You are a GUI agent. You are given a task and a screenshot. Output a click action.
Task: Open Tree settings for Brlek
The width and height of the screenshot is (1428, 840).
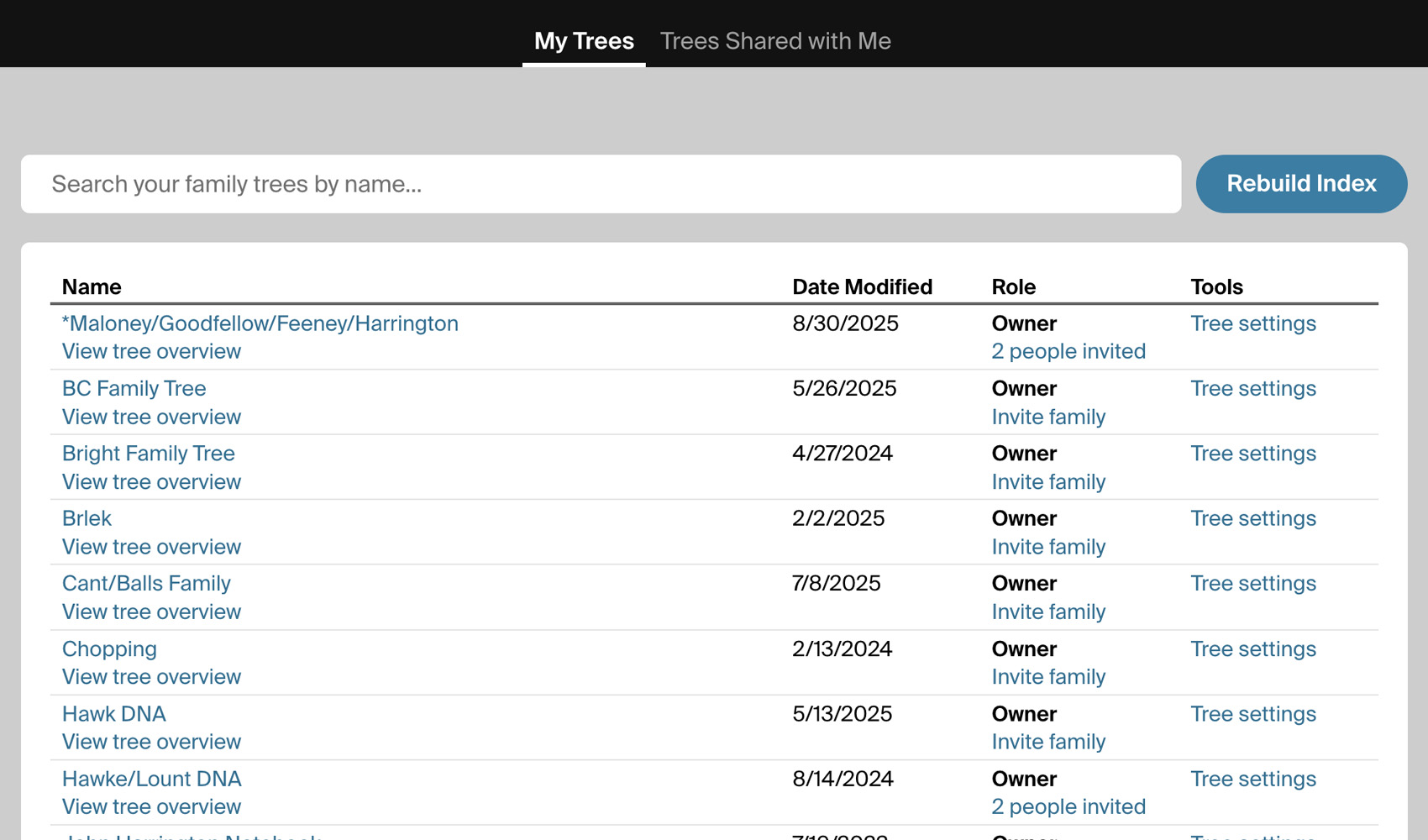(x=1252, y=518)
